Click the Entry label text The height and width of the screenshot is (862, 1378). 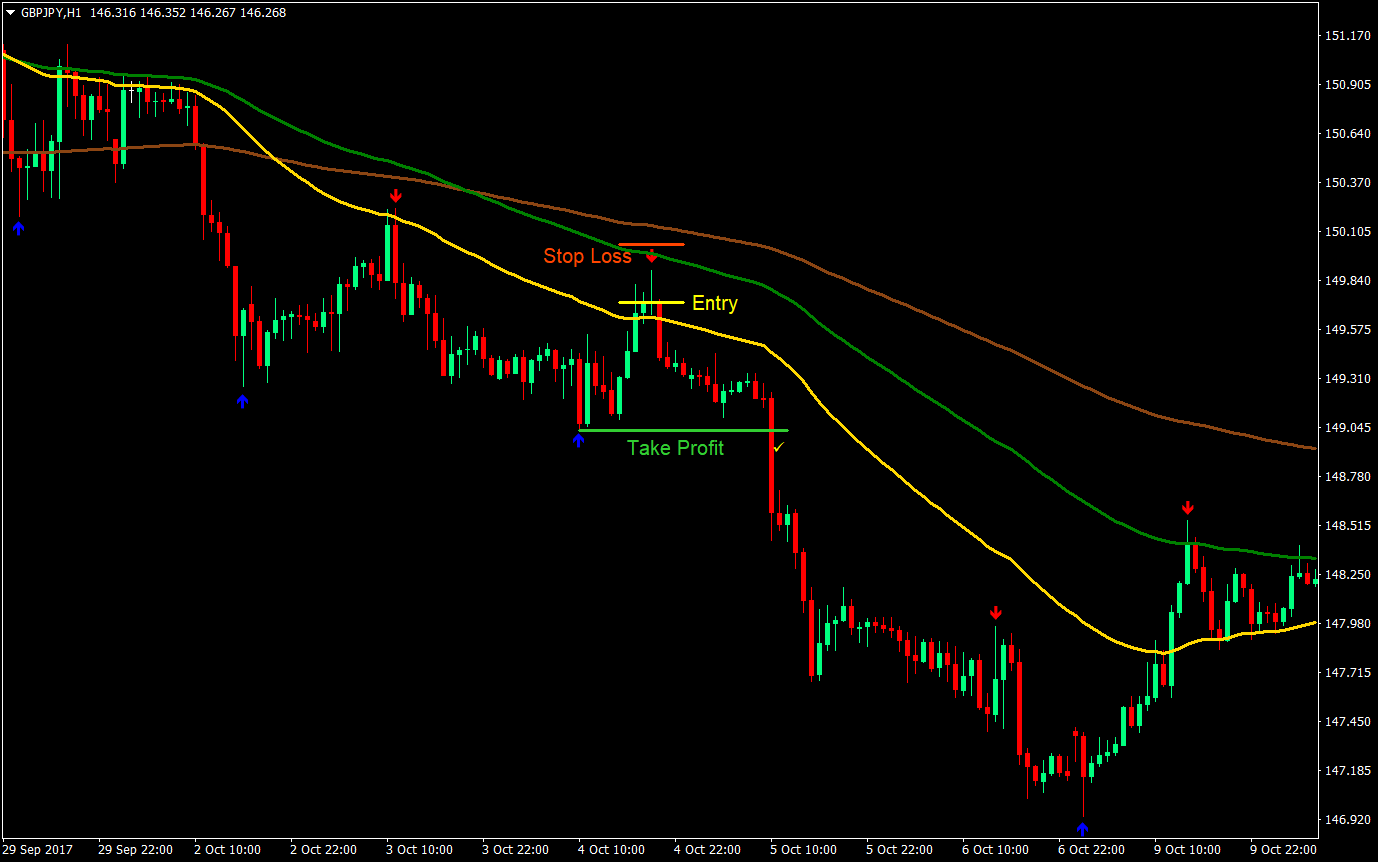coord(714,303)
